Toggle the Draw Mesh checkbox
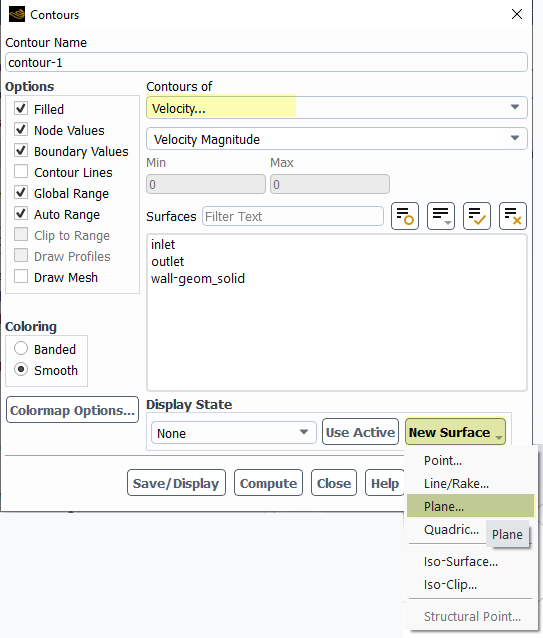The image size is (543, 638). [21, 277]
